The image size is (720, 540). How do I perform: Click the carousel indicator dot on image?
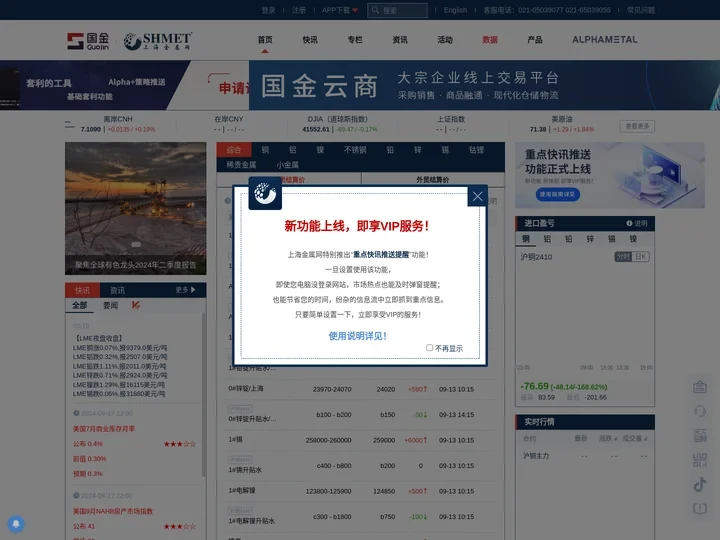point(136,244)
